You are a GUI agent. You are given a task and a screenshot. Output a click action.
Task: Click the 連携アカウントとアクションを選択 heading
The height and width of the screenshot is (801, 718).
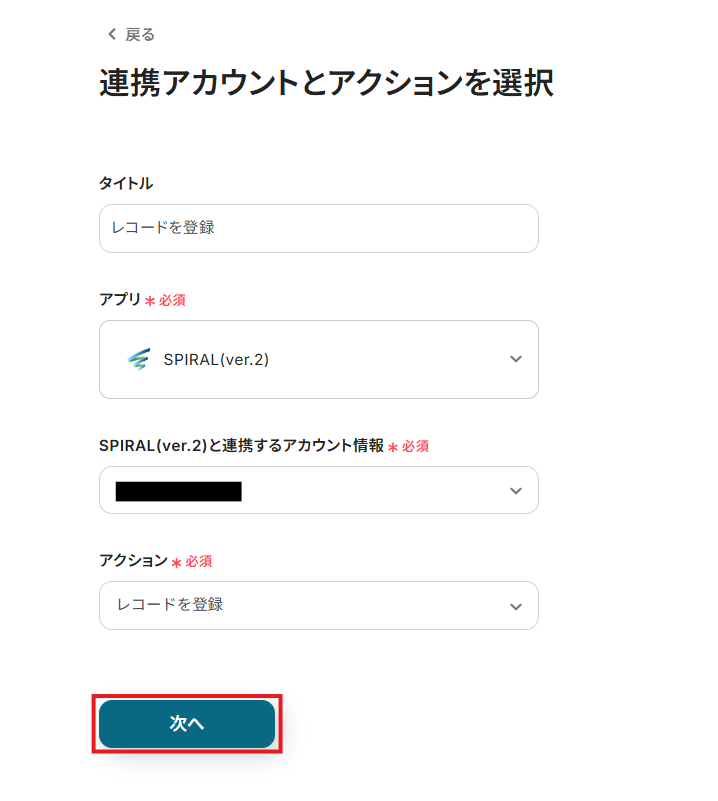(x=326, y=84)
